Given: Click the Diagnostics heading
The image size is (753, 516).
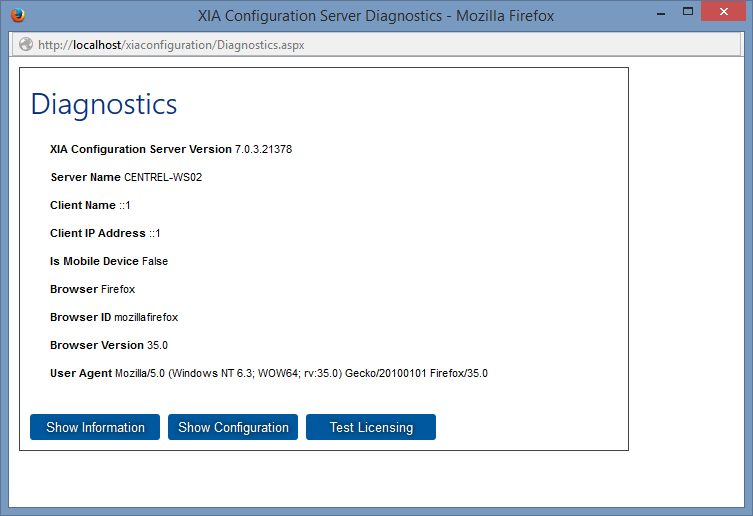Looking at the screenshot, I should tap(104, 104).
